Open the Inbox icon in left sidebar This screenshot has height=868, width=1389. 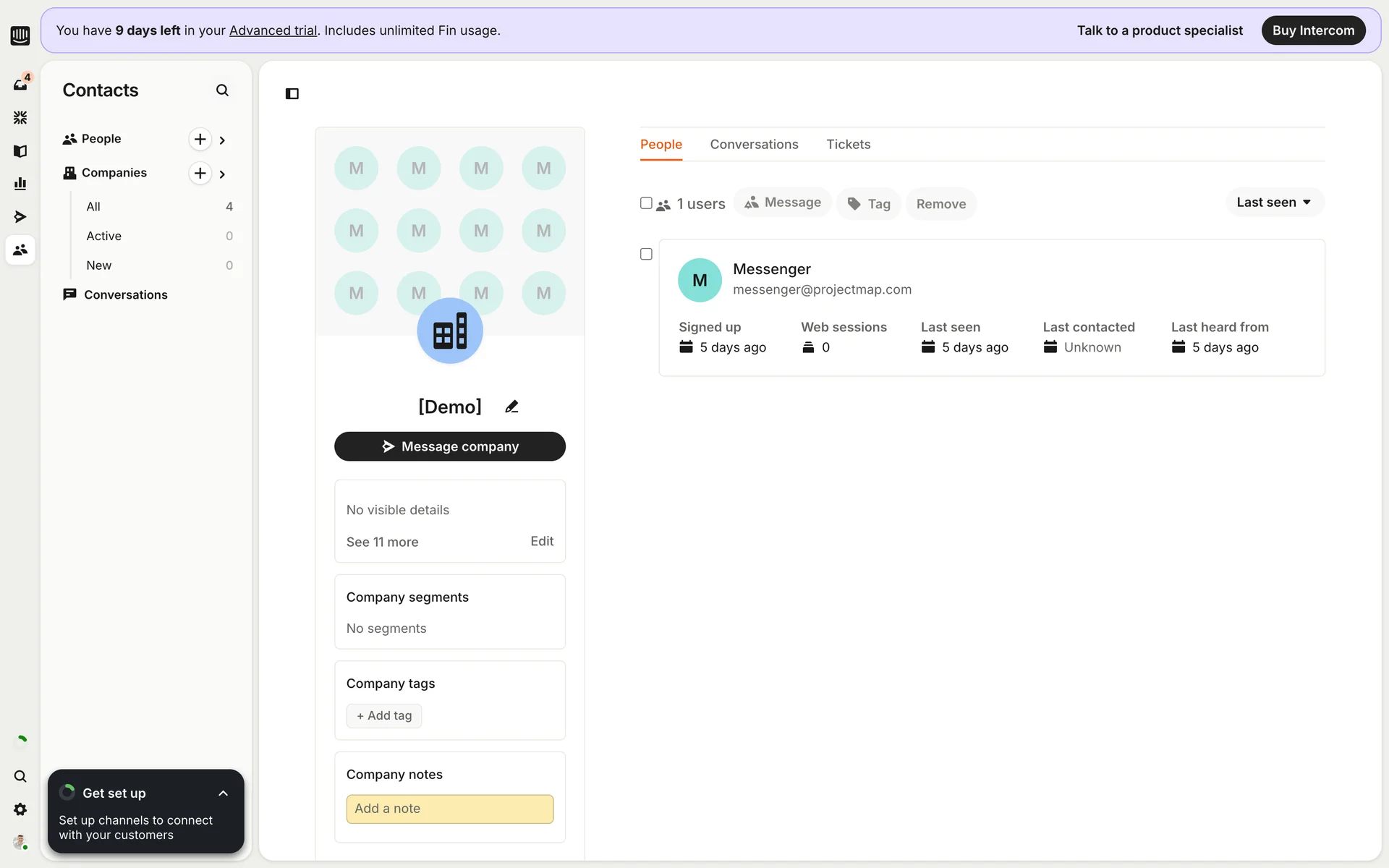coord(20,84)
